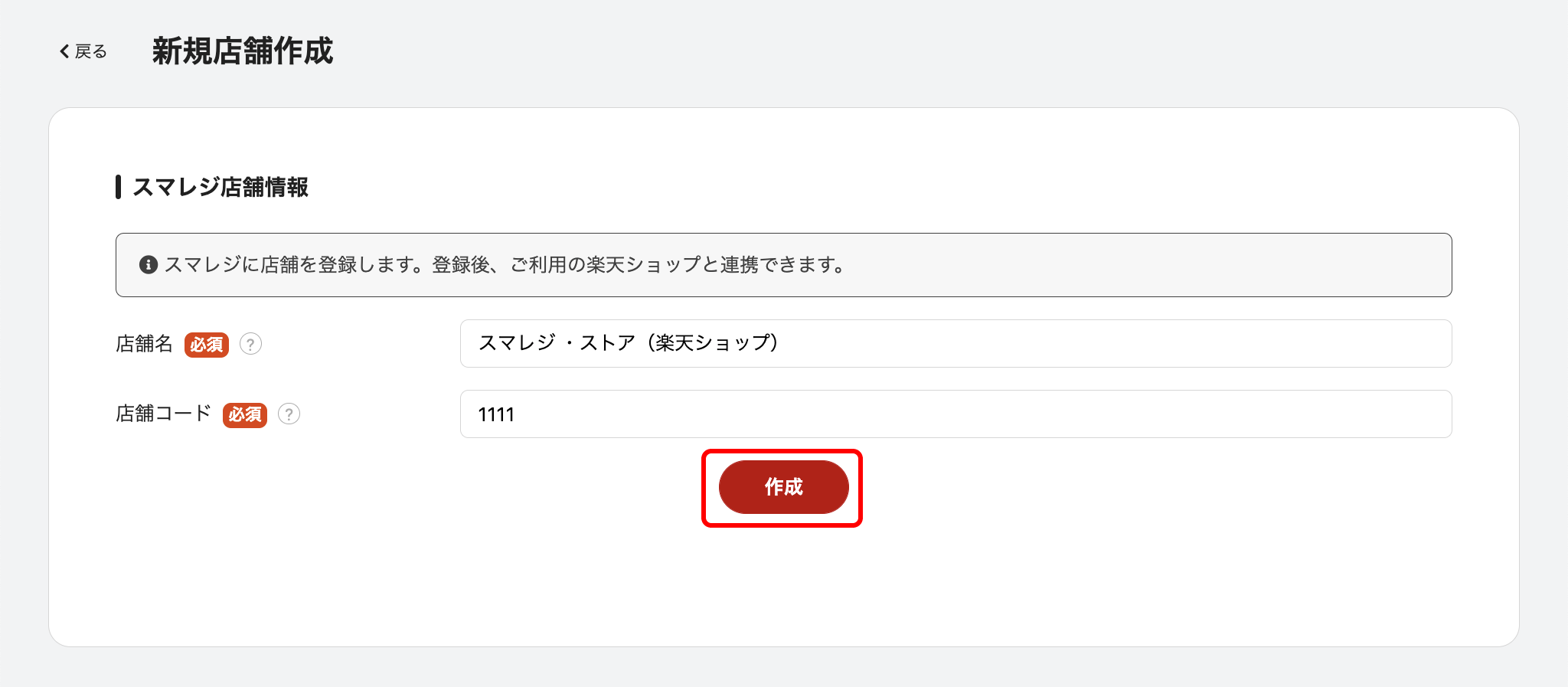Go back via the 戻る link
Viewport: 1568px width, 687px height.
pos(91,51)
